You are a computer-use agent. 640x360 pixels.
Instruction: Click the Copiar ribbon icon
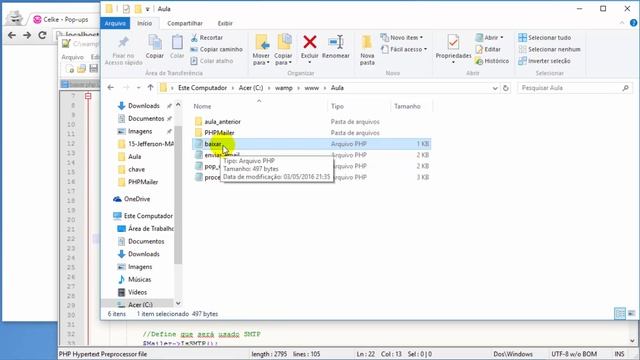click(155, 47)
